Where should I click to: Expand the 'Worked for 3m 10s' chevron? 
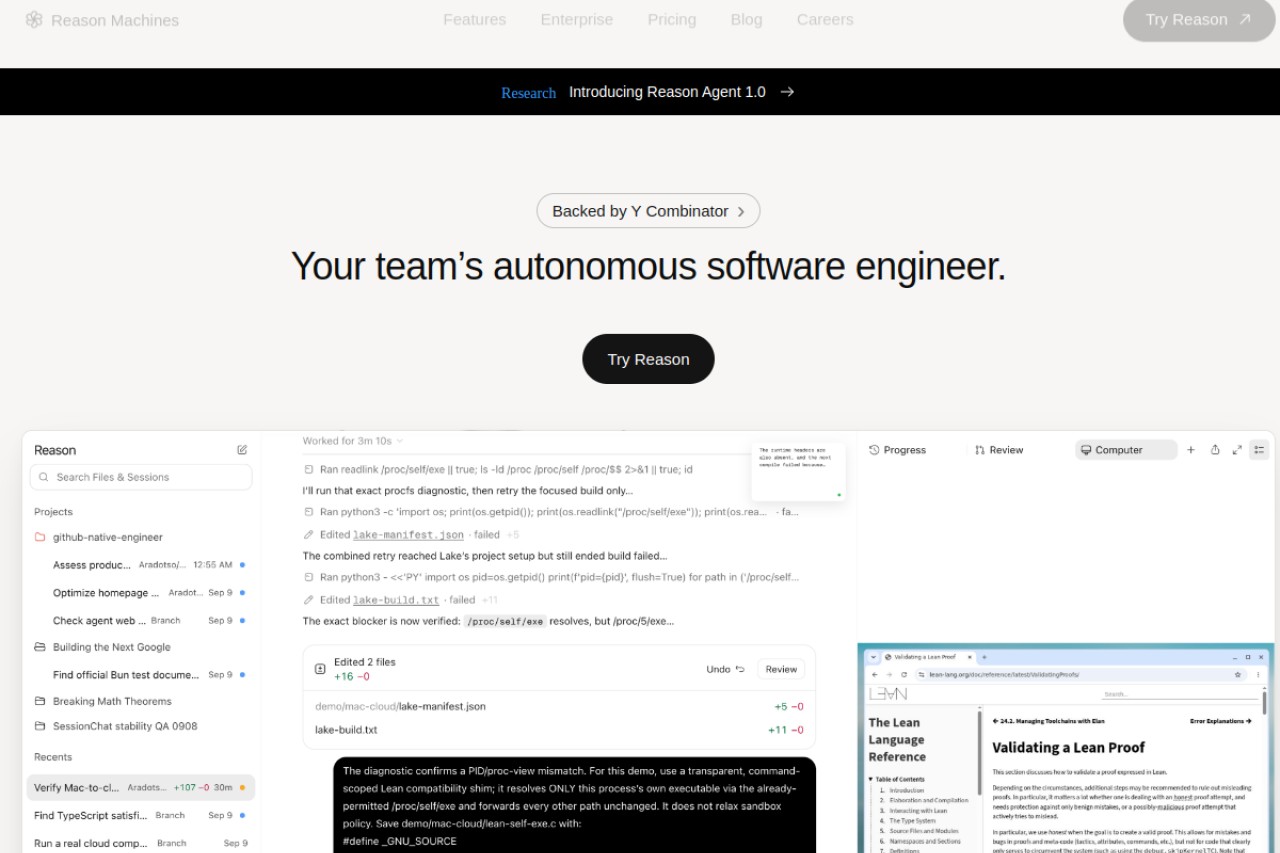[400, 441]
